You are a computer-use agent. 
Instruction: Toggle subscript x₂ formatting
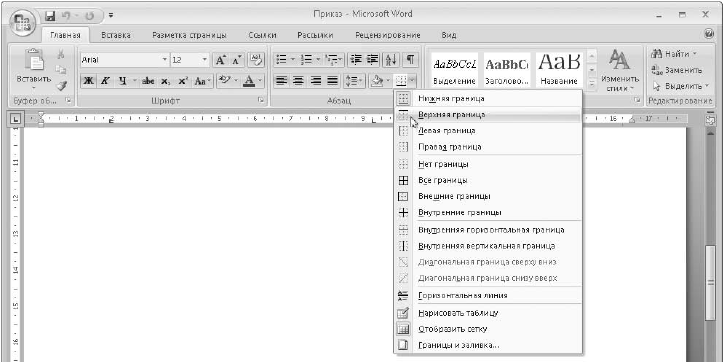coord(166,81)
